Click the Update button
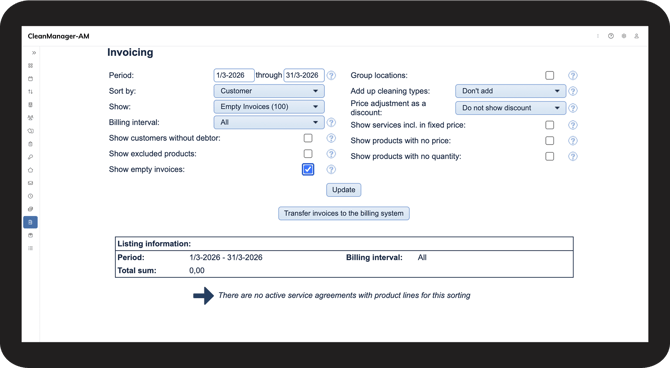This screenshot has width=670, height=368. click(x=344, y=190)
